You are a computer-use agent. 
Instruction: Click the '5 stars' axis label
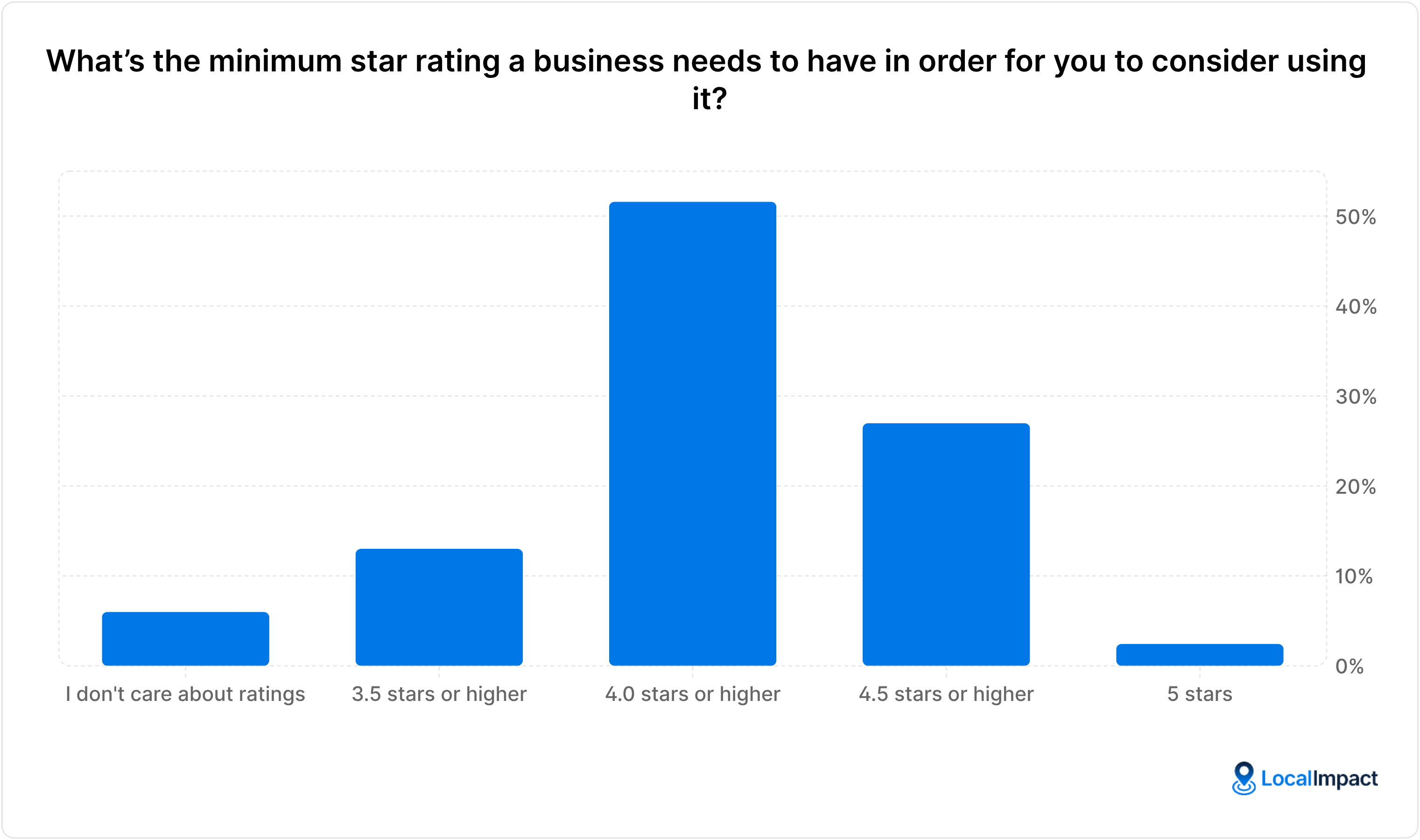click(1200, 694)
